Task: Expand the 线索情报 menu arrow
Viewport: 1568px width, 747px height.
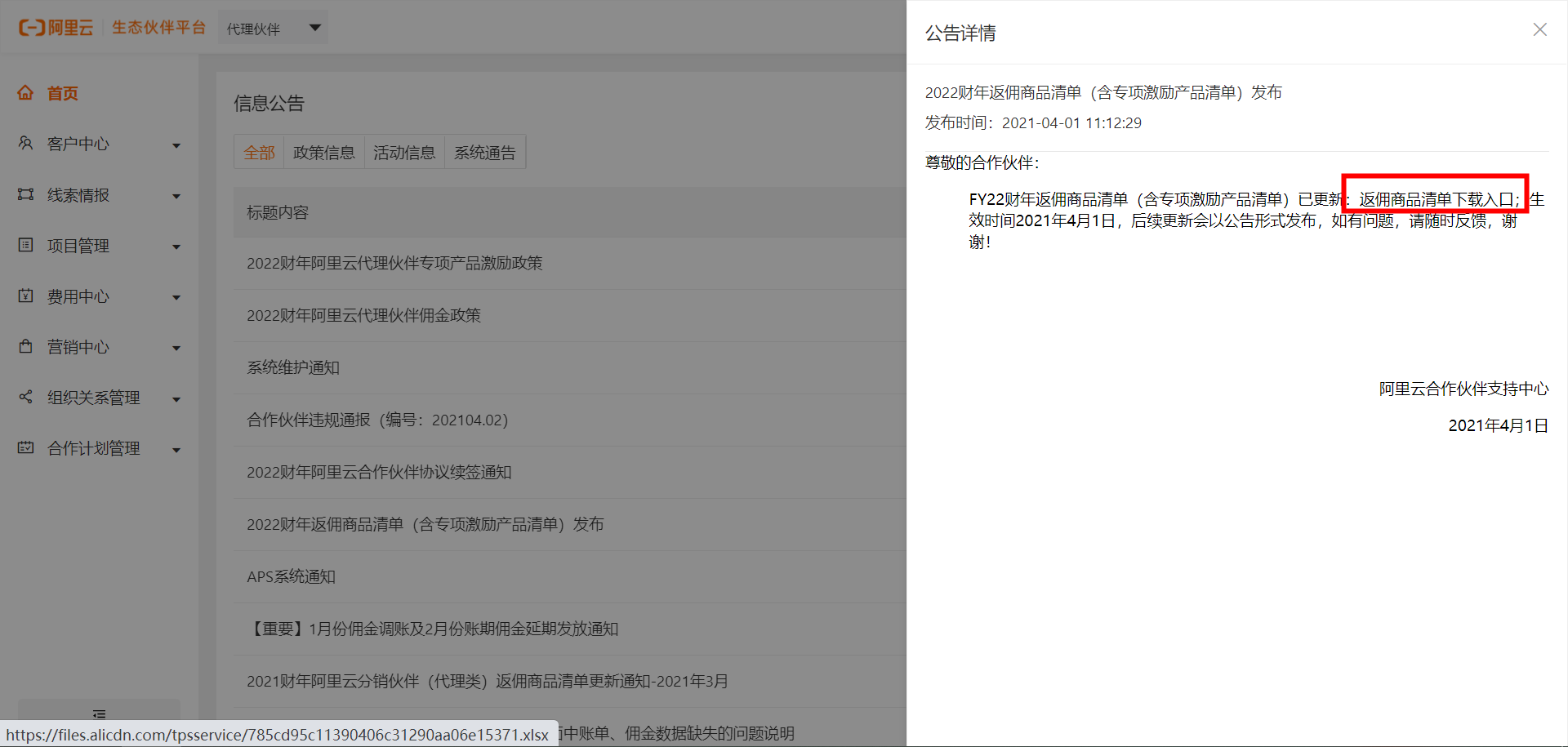Action: click(176, 196)
